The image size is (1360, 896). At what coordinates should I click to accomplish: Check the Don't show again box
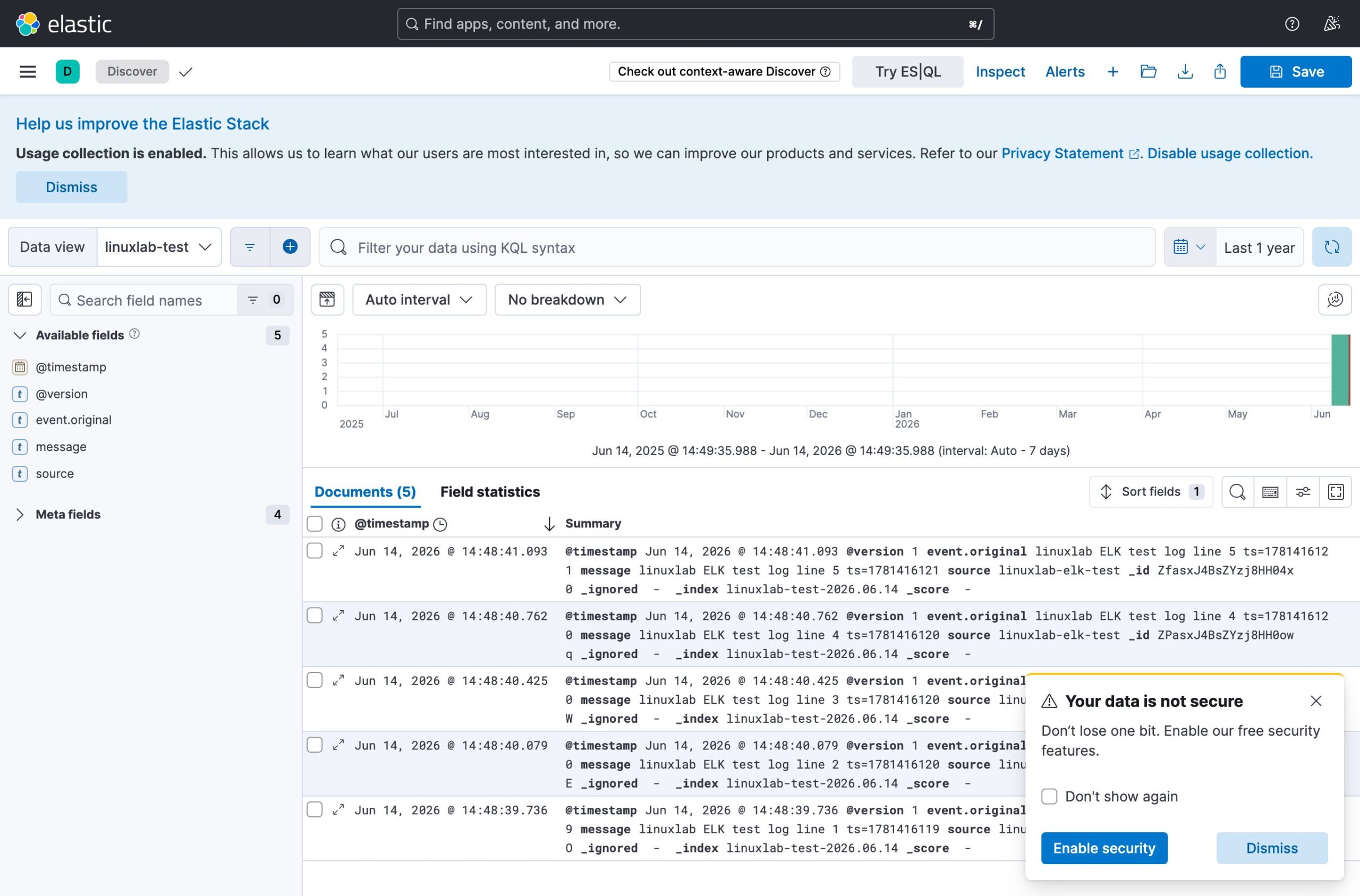point(1049,797)
